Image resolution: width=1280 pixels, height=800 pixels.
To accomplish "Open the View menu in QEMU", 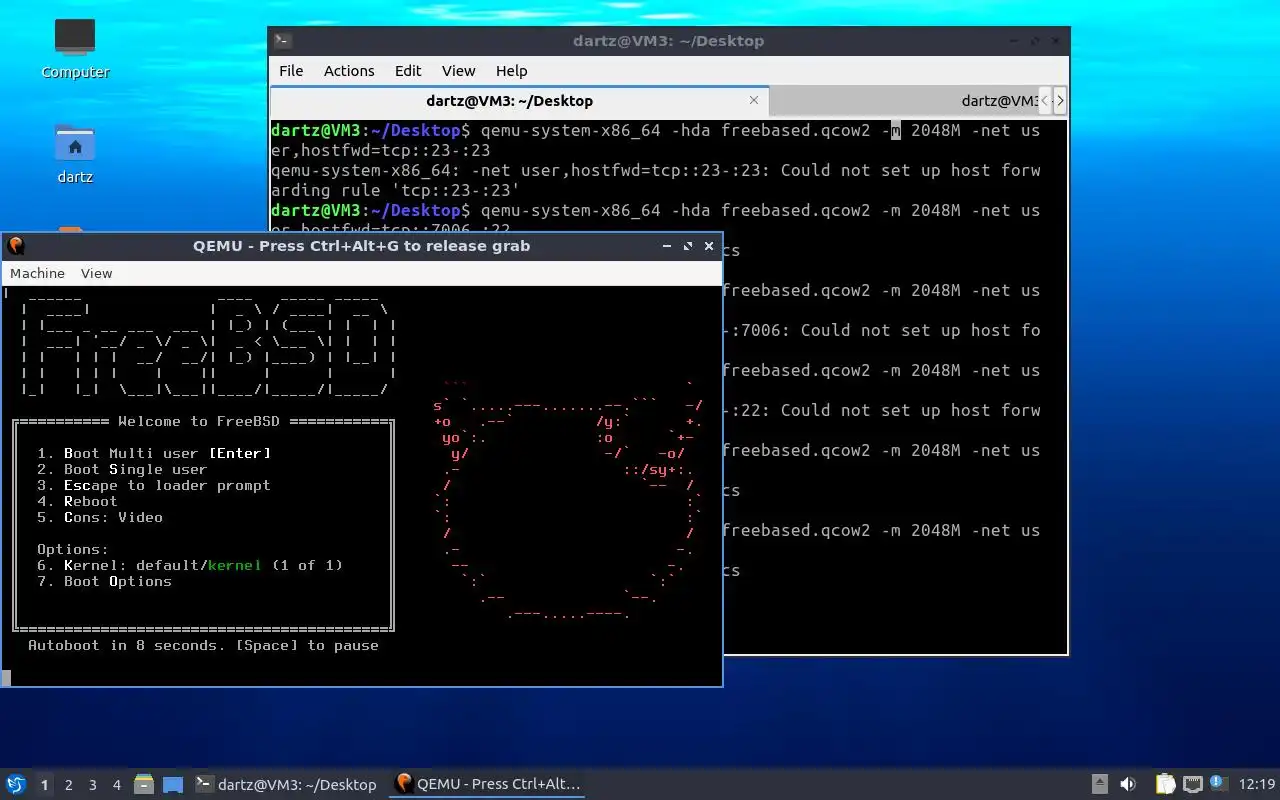I will [x=96, y=273].
